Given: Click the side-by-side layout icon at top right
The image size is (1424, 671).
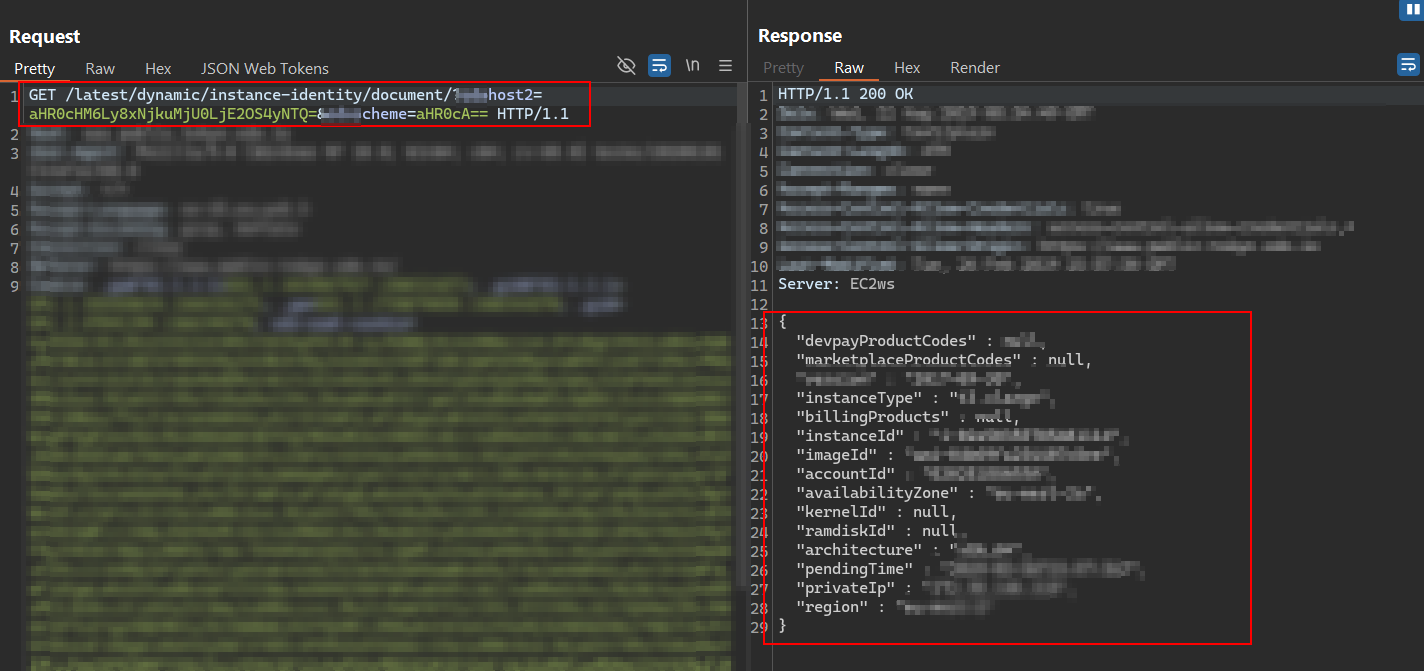Looking at the screenshot, I should pos(1412,10).
